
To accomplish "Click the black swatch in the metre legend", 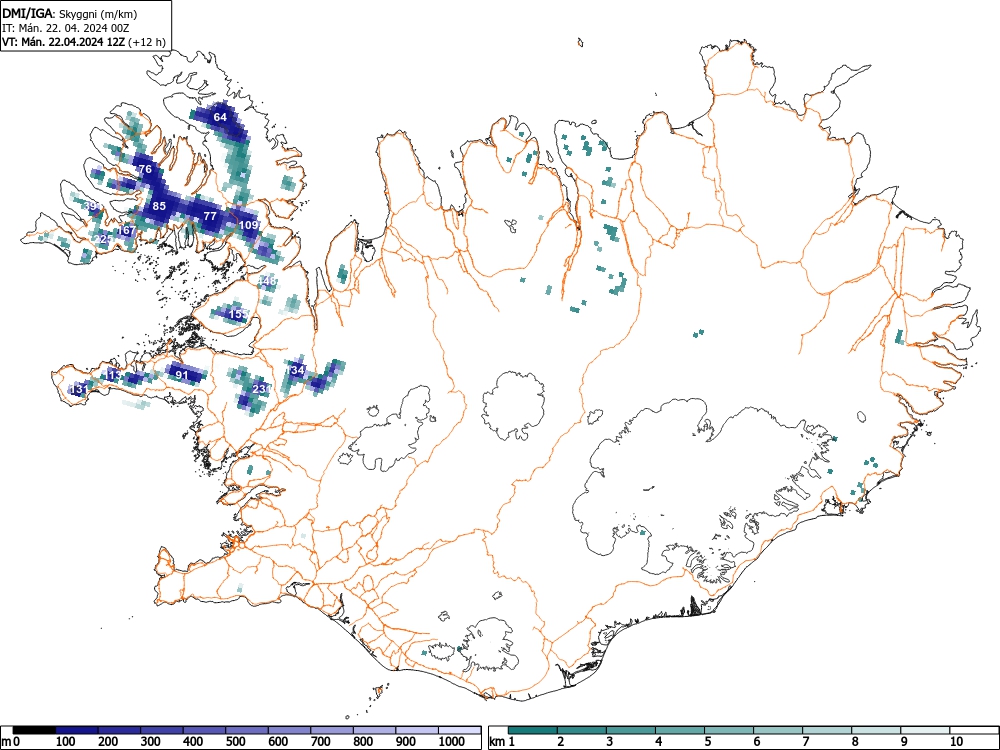I will (34, 730).
